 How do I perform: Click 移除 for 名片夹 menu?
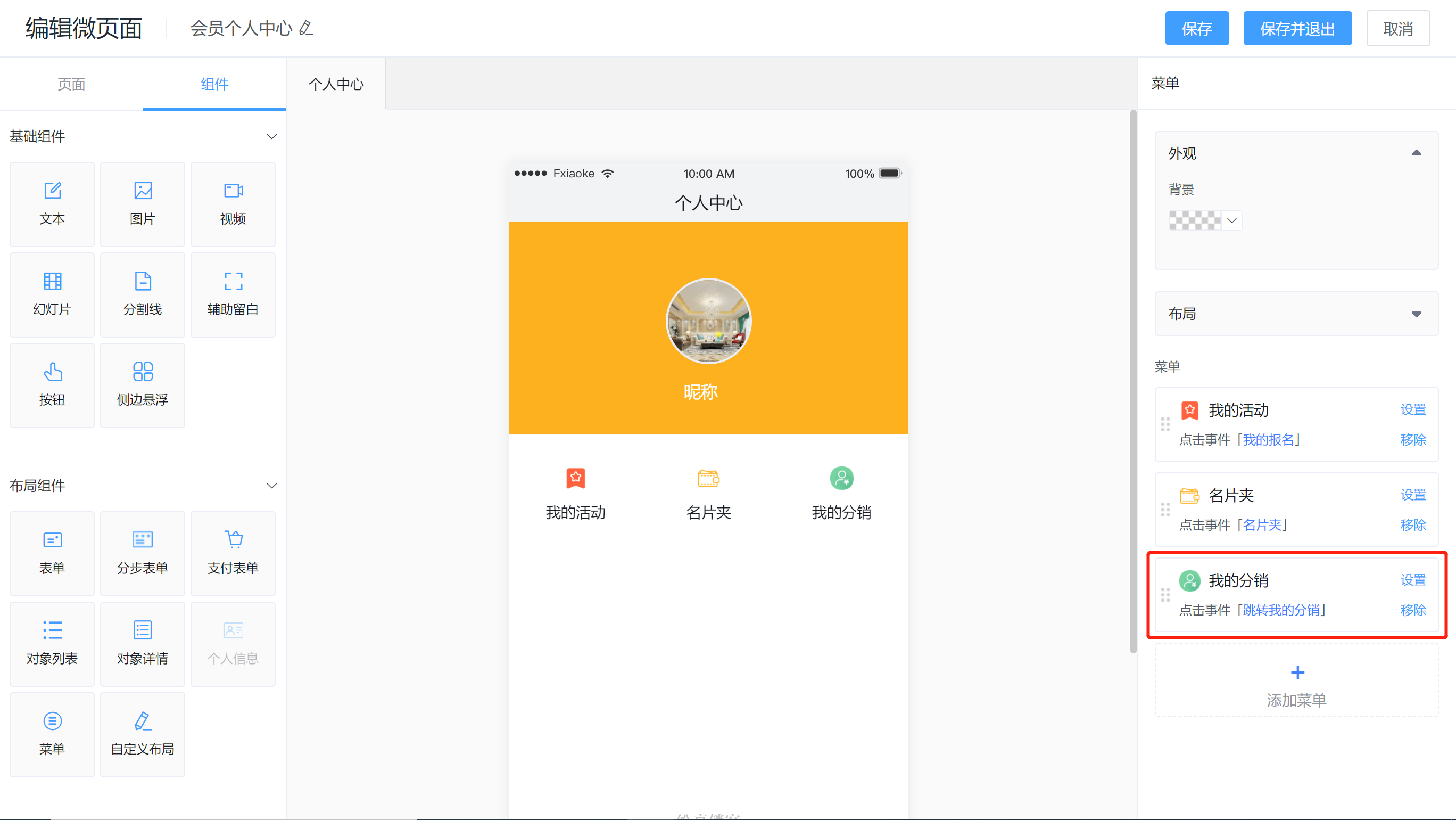pyautogui.click(x=1413, y=525)
